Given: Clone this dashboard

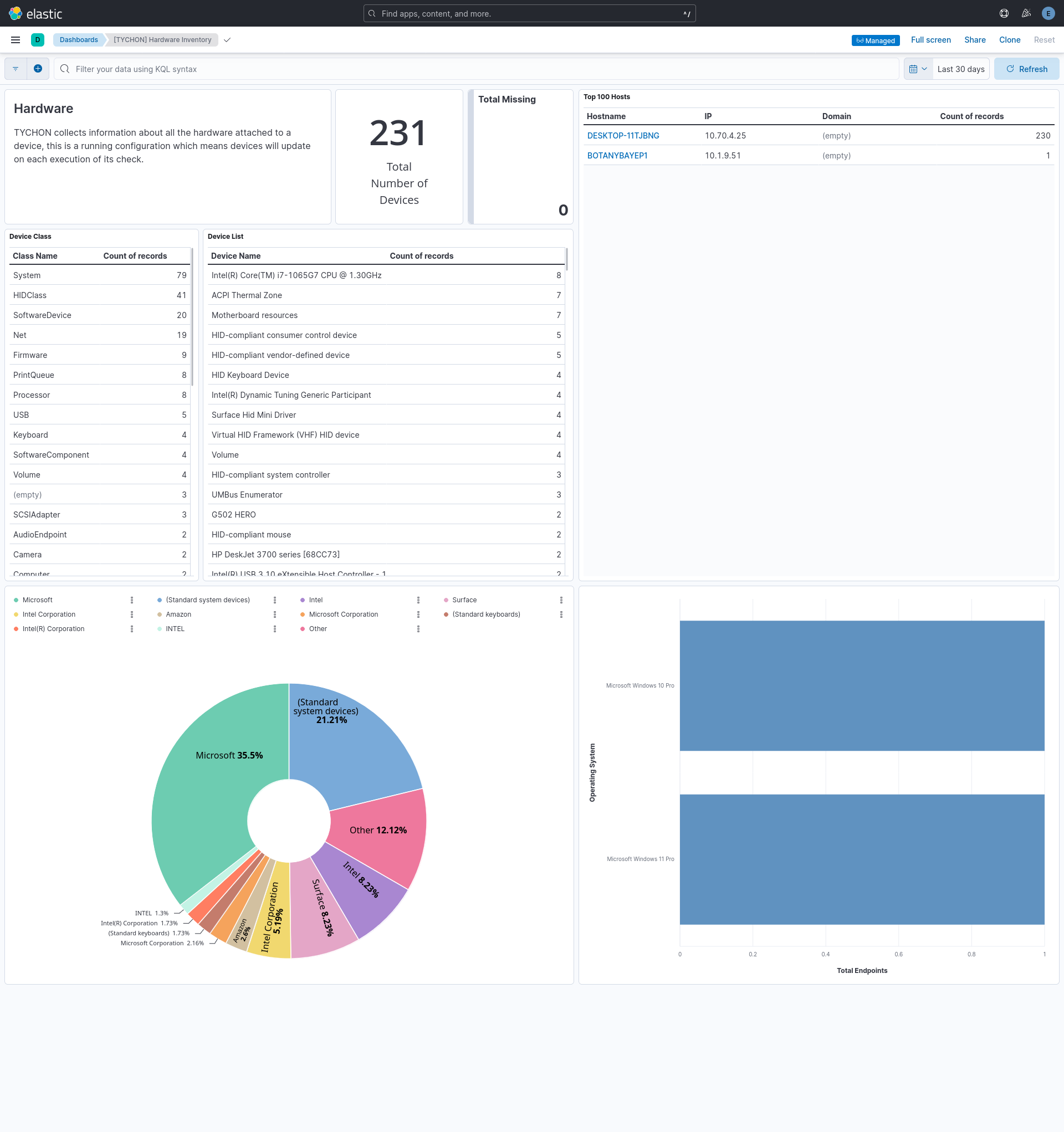Looking at the screenshot, I should tap(1009, 40).
